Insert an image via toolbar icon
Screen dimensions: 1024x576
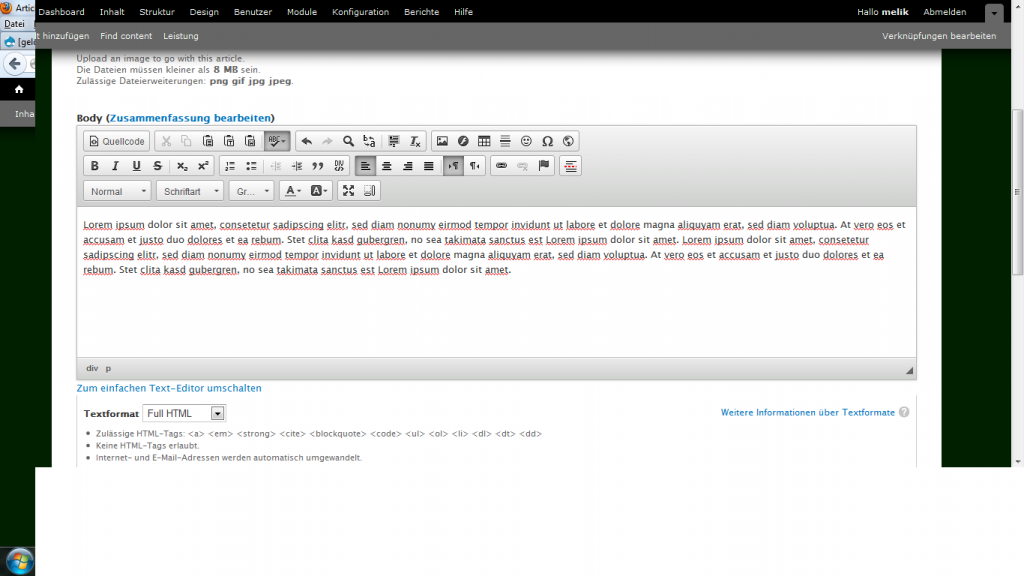coord(442,142)
